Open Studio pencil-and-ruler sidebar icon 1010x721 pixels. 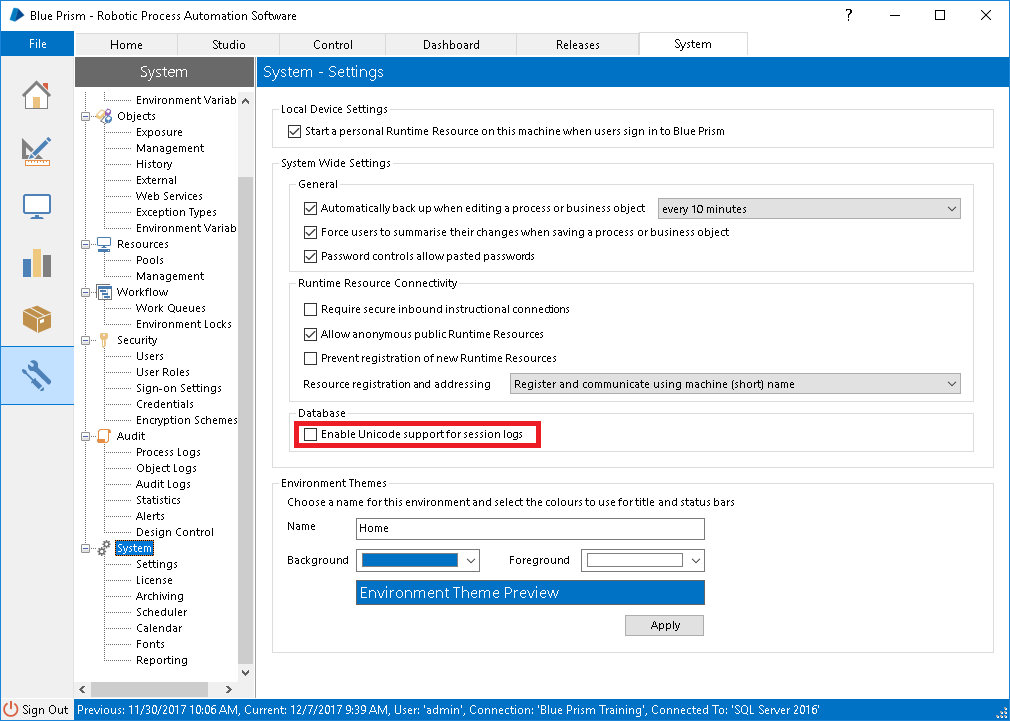[x=36, y=151]
